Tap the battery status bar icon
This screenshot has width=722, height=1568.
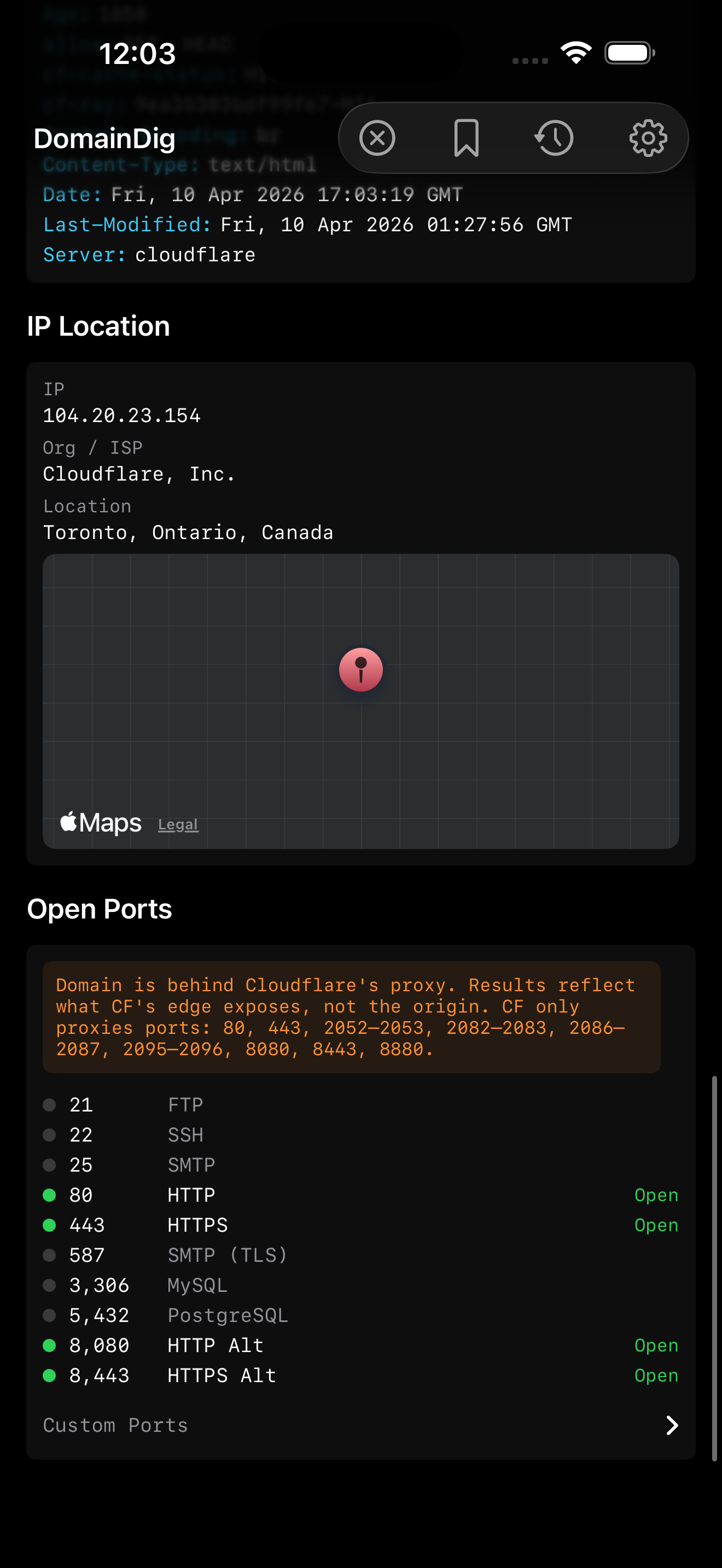(x=630, y=53)
